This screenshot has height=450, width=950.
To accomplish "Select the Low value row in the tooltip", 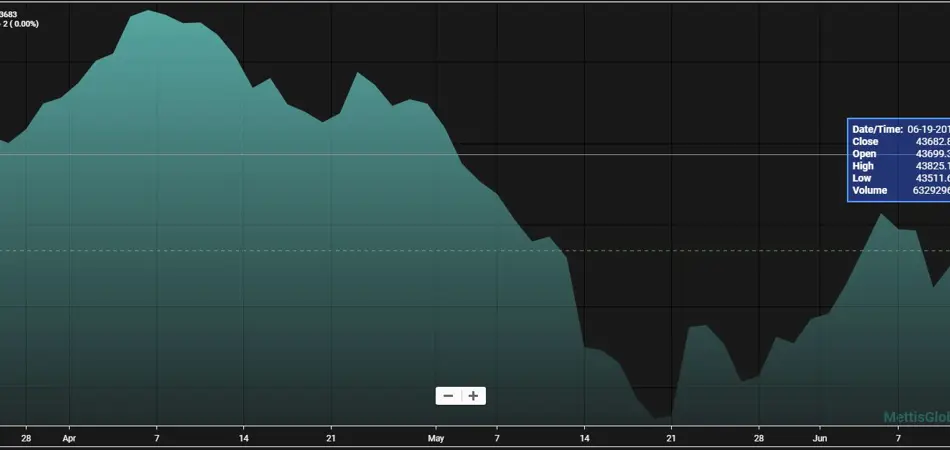I will point(900,178).
